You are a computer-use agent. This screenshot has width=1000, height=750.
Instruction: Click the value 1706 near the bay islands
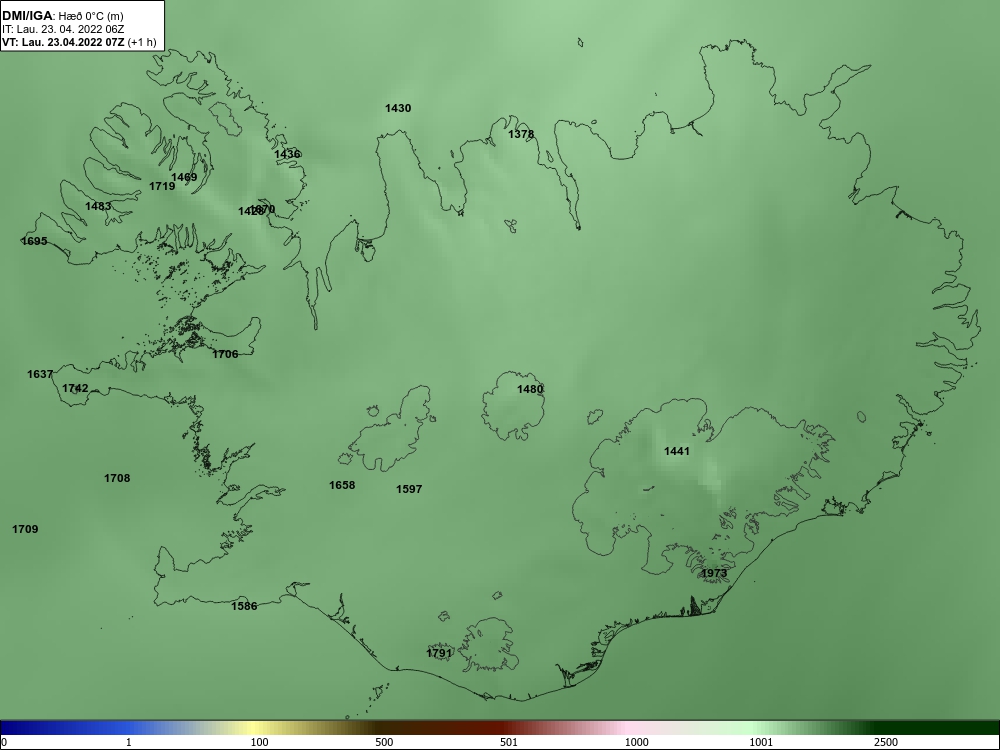[225, 354]
